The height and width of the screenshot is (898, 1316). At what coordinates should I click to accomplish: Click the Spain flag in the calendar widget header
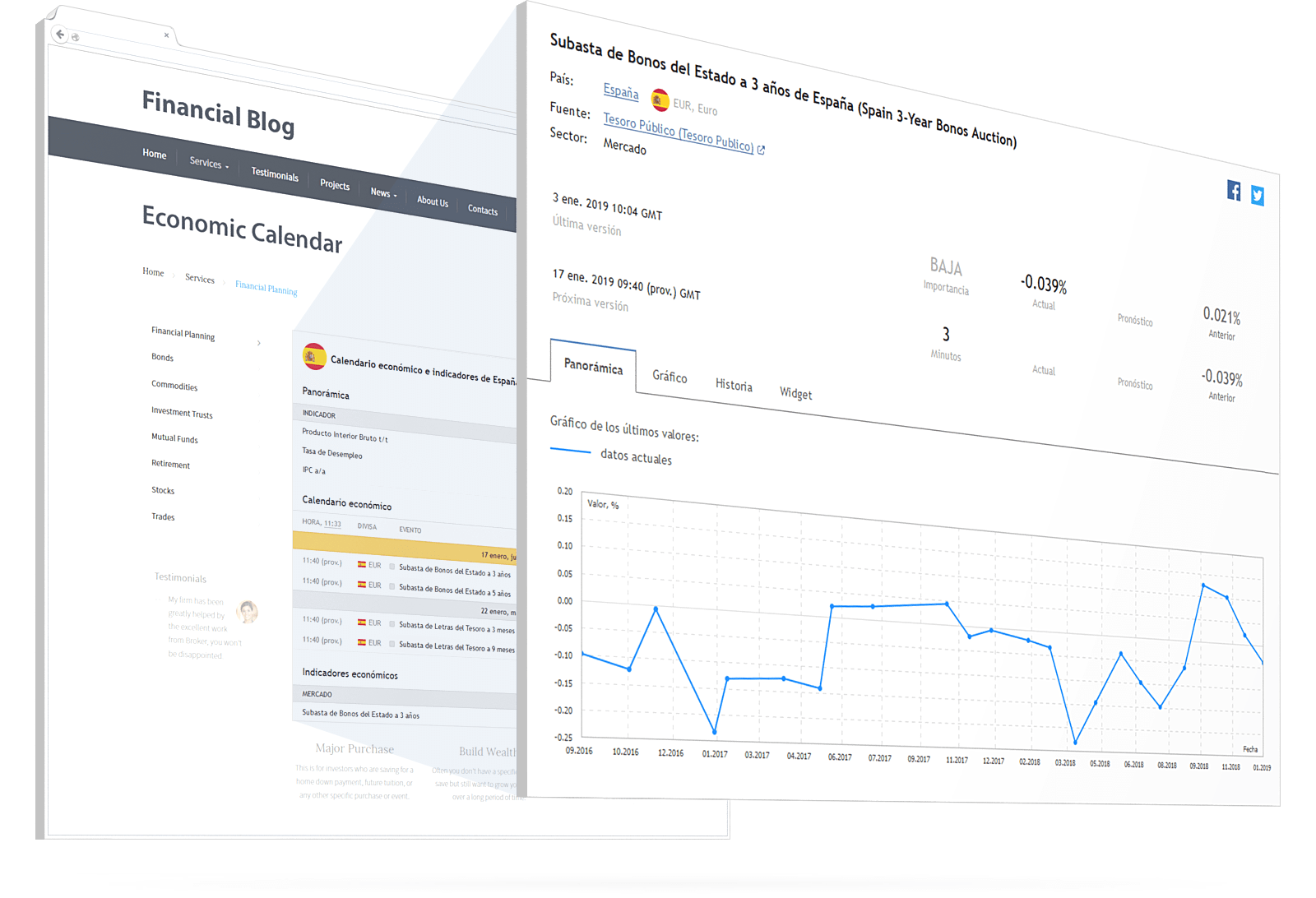(x=314, y=356)
